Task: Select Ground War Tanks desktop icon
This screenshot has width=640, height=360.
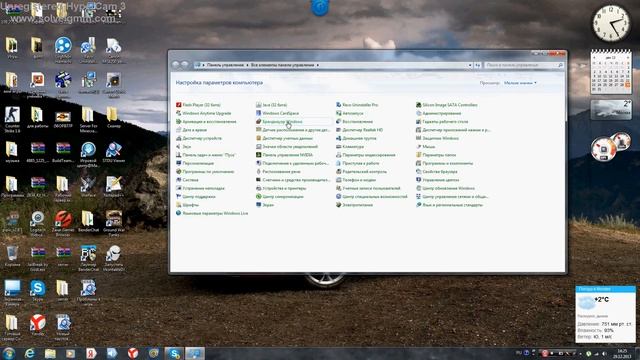Action: click(x=113, y=224)
